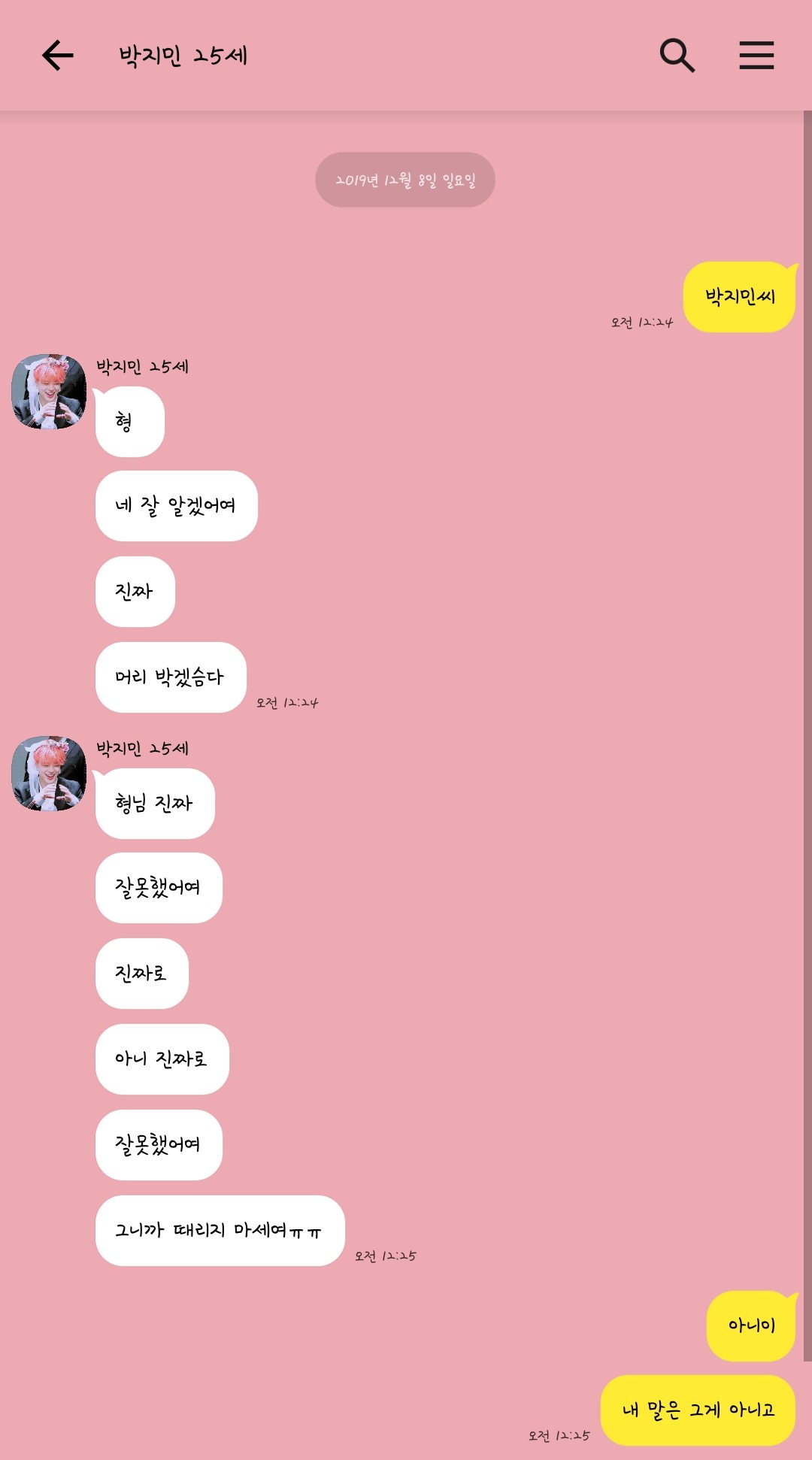812x1460 pixels.
Task: Tap chat title 박지민 25세 in header
Action: 183,56
